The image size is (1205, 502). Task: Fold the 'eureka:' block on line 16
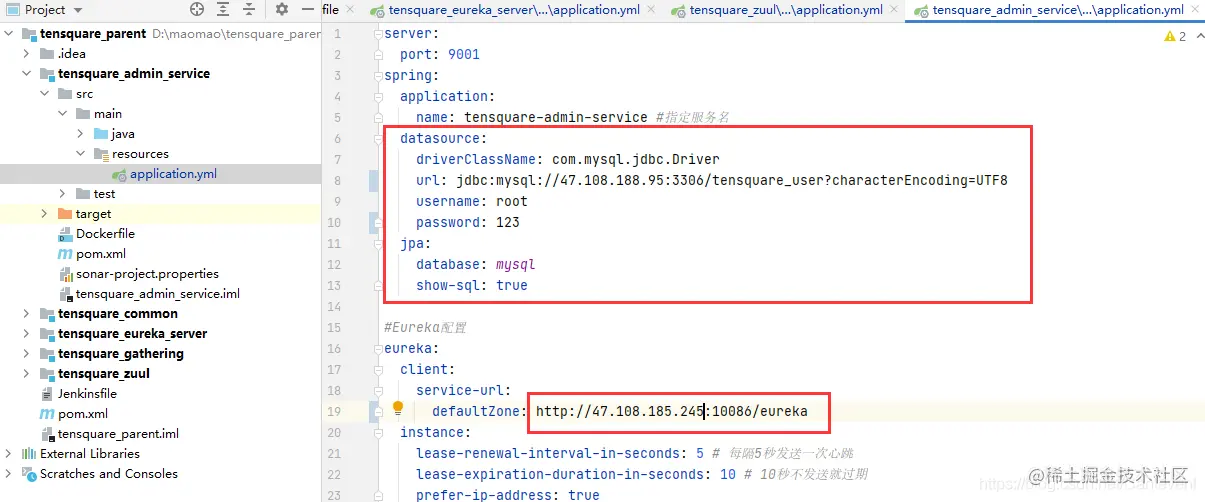point(376,348)
